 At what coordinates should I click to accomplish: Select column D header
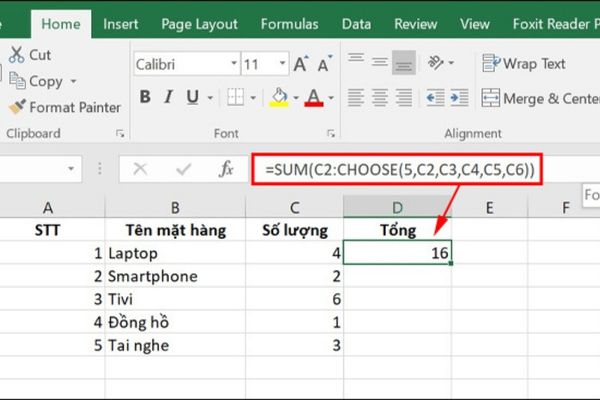click(x=398, y=208)
